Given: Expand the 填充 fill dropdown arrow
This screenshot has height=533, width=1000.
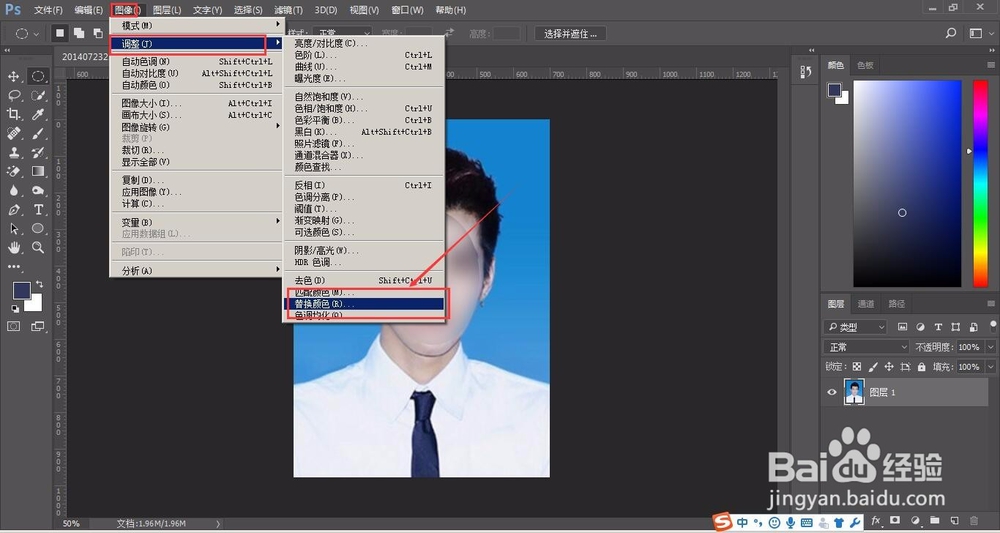Looking at the screenshot, I should click(990, 367).
